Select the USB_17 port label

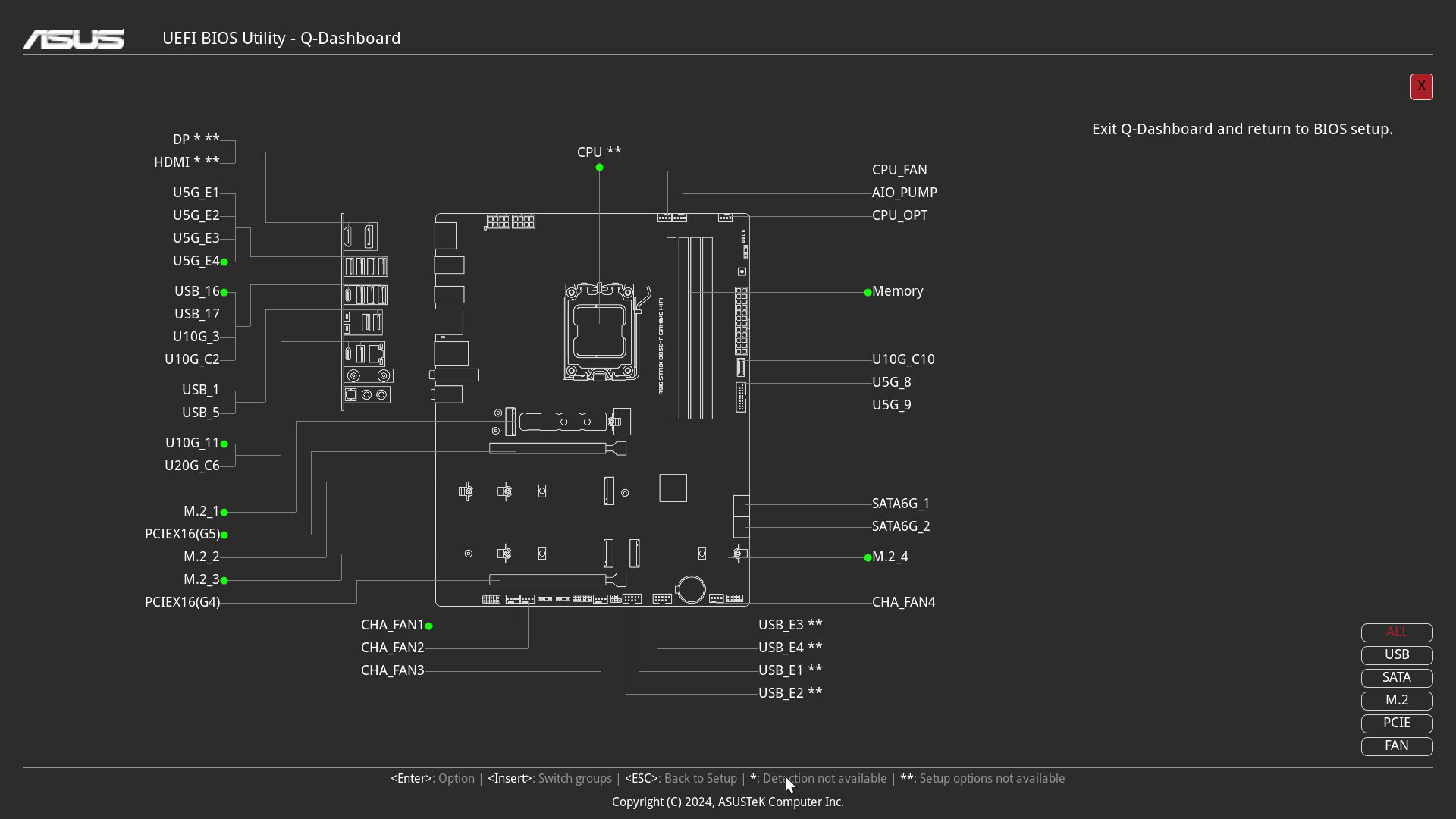[197, 314]
